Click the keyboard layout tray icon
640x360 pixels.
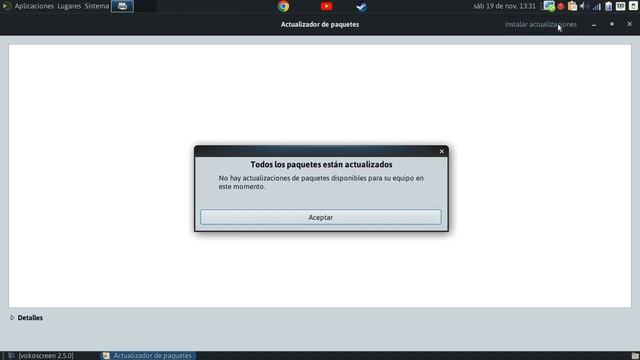620,6
